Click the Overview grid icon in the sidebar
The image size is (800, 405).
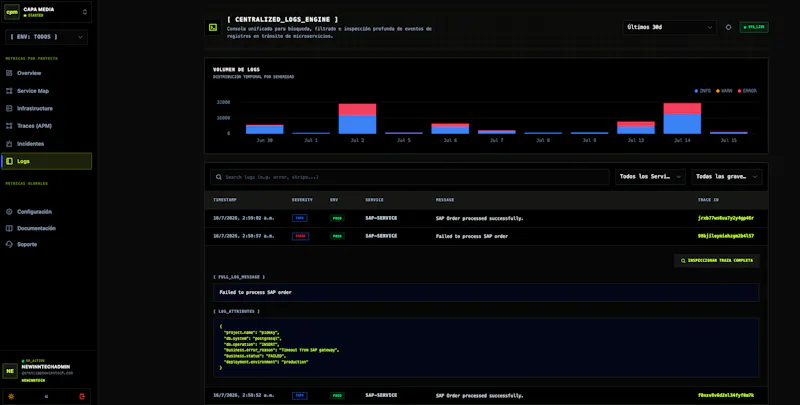click(x=9, y=73)
